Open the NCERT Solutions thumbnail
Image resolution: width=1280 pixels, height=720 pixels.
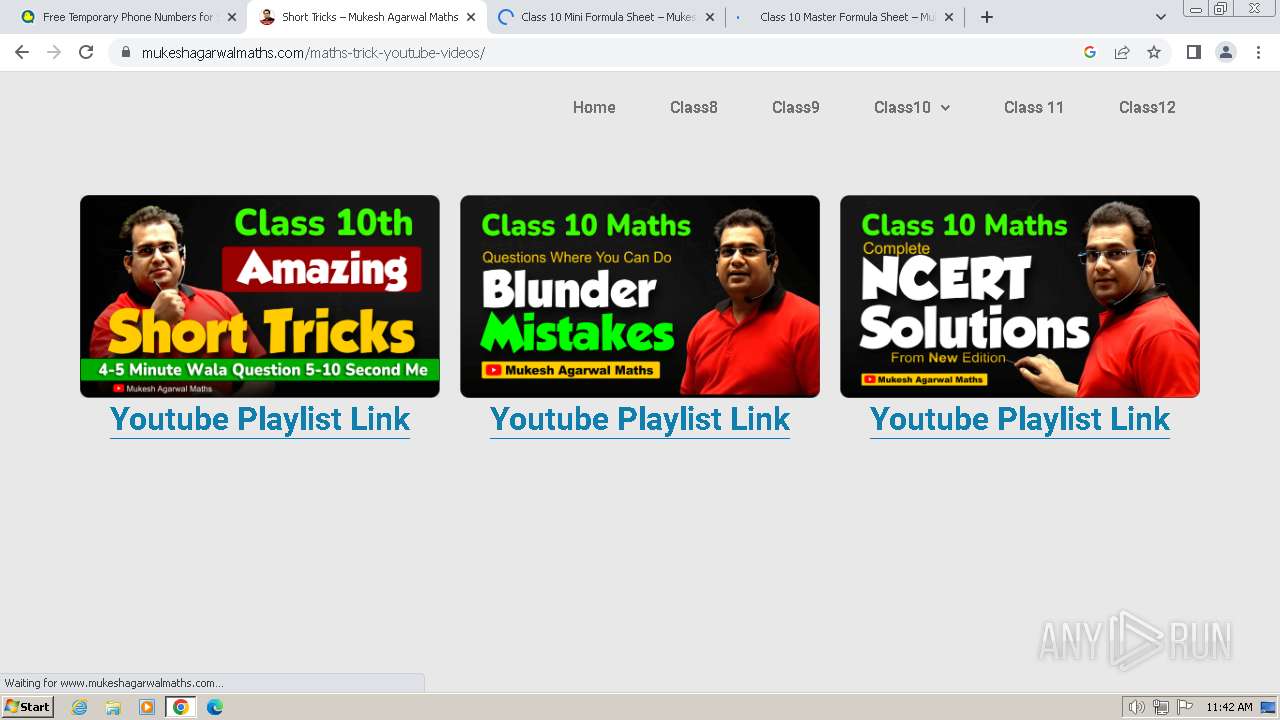pos(1020,296)
